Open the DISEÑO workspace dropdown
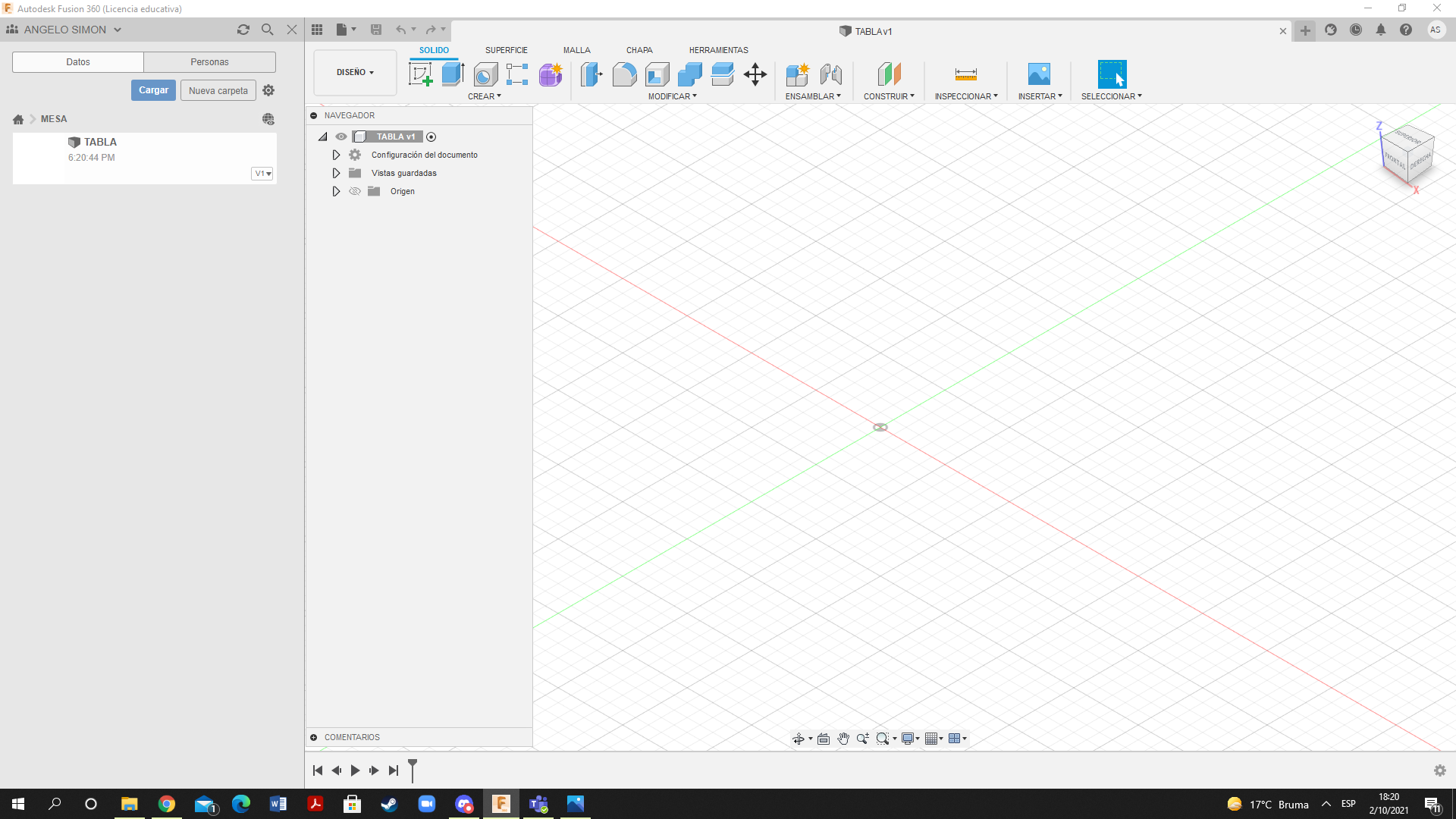The width and height of the screenshot is (1456, 819). pos(355,73)
